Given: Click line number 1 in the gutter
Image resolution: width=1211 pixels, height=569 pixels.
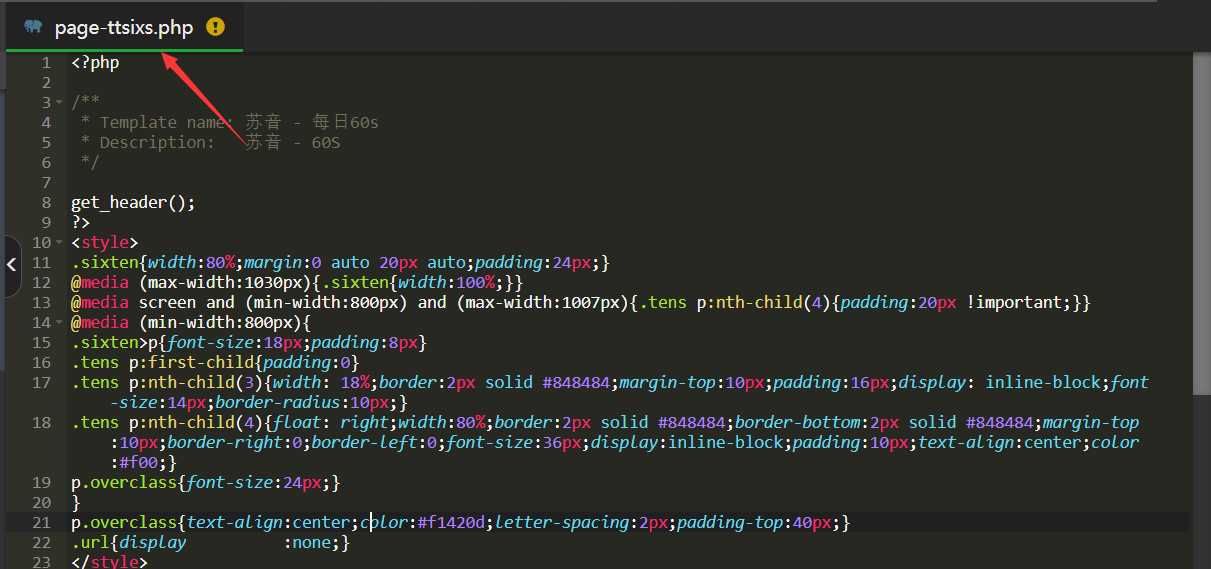Looking at the screenshot, I should click(x=45, y=63).
